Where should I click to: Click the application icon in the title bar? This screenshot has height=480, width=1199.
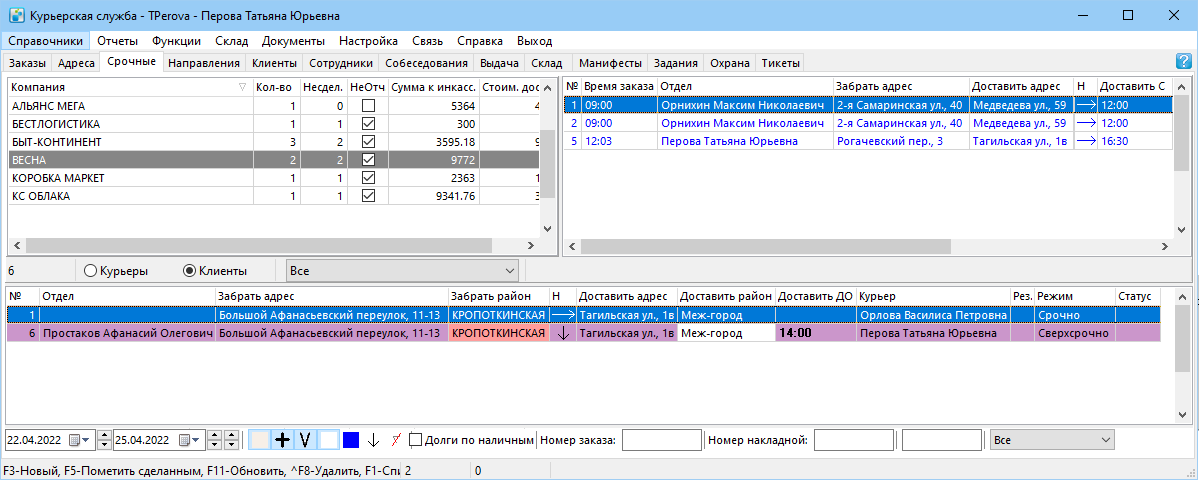(x=15, y=15)
